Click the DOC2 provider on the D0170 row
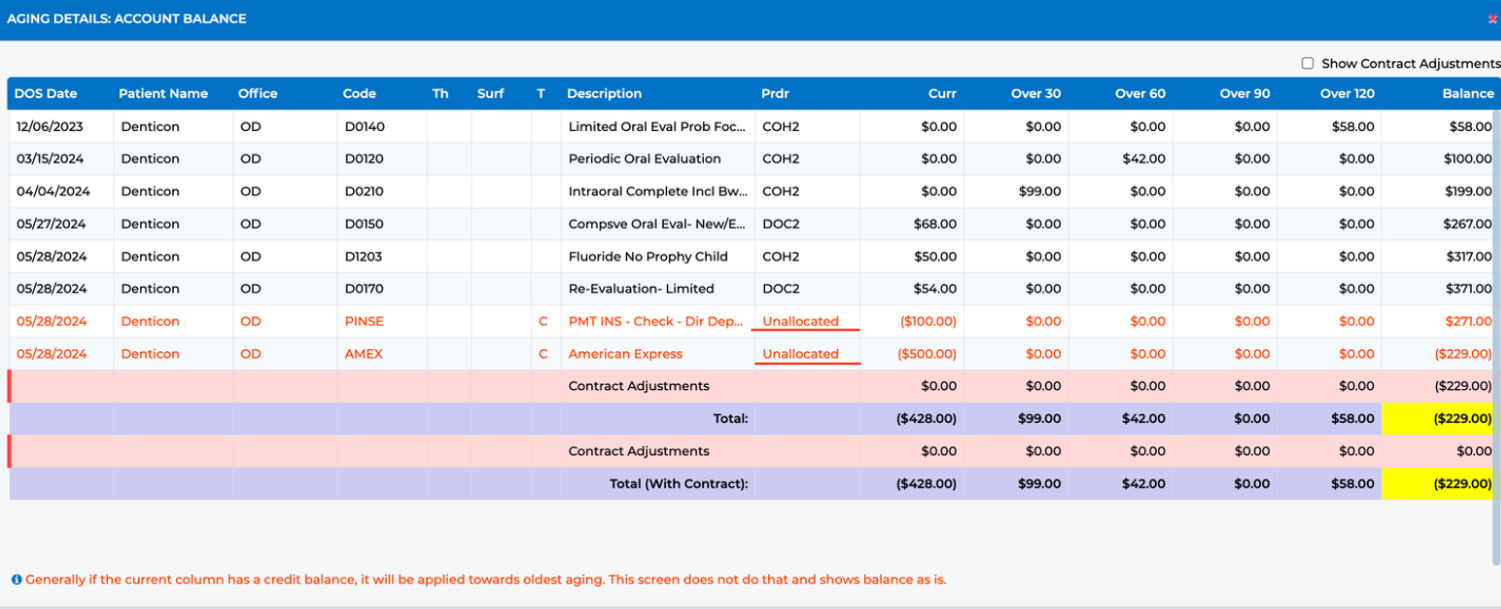 click(781, 289)
